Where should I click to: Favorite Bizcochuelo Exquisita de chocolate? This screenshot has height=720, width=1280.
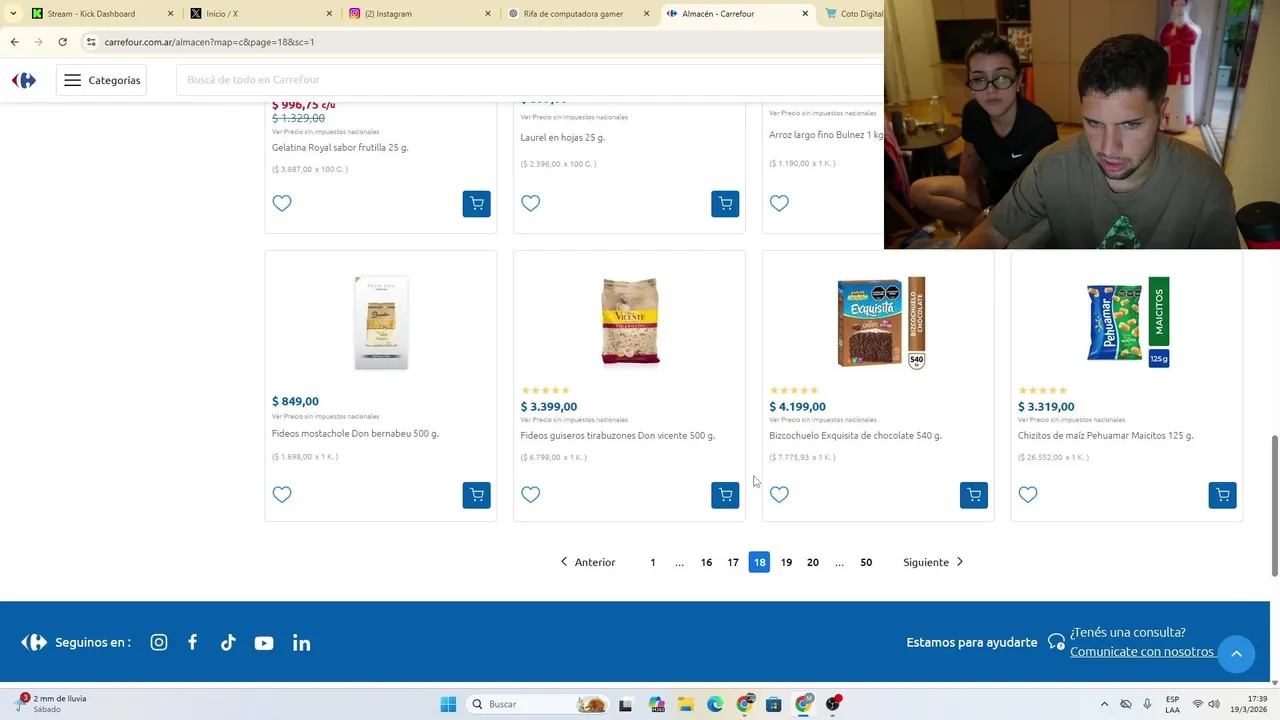[x=779, y=495]
